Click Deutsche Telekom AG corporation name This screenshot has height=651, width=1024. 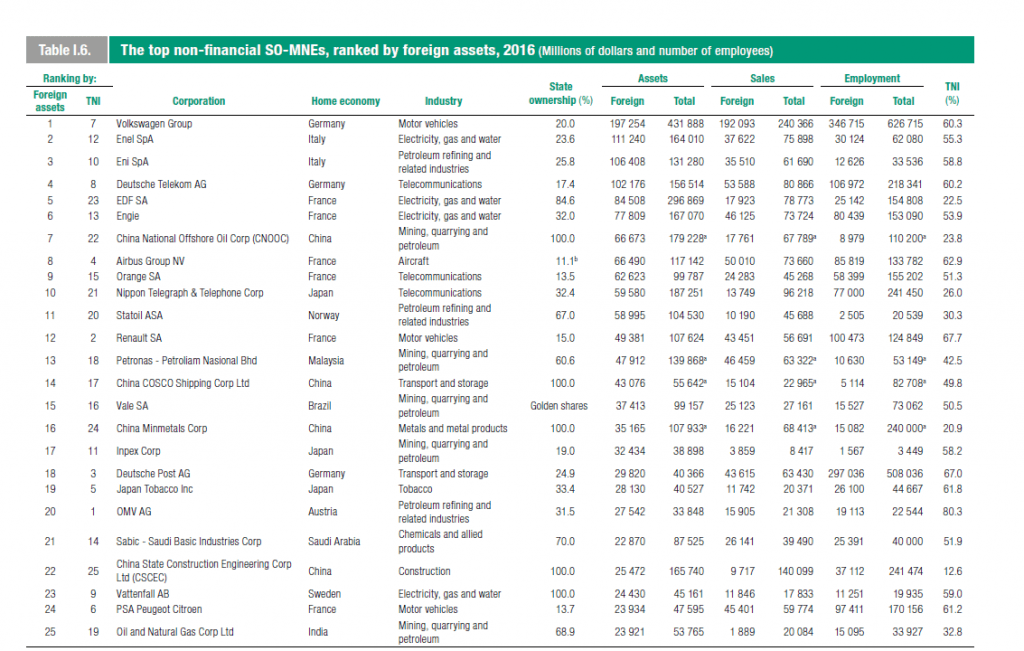pyautogui.click(x=171, y=185)
